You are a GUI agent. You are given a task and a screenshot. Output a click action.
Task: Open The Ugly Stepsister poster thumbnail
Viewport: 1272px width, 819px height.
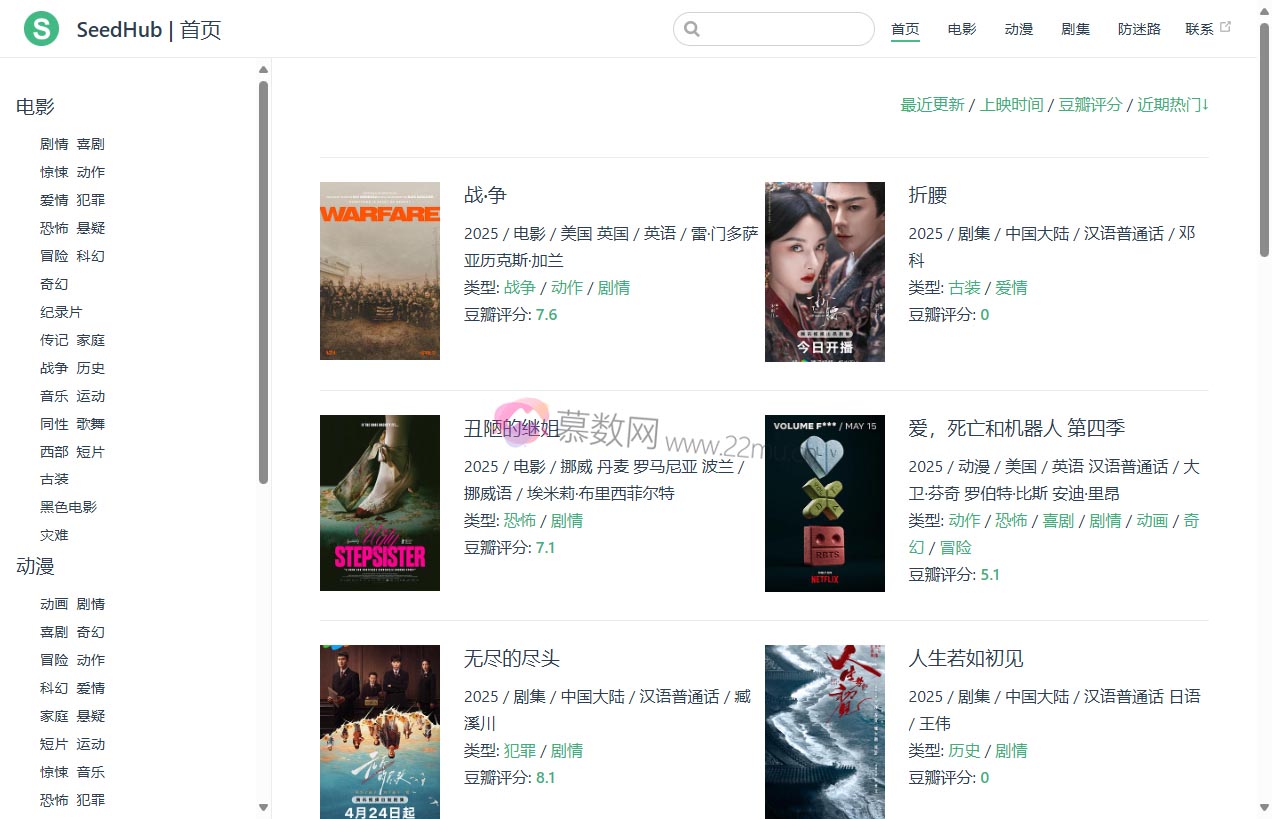pyautogui.click(x=379, y=503)
